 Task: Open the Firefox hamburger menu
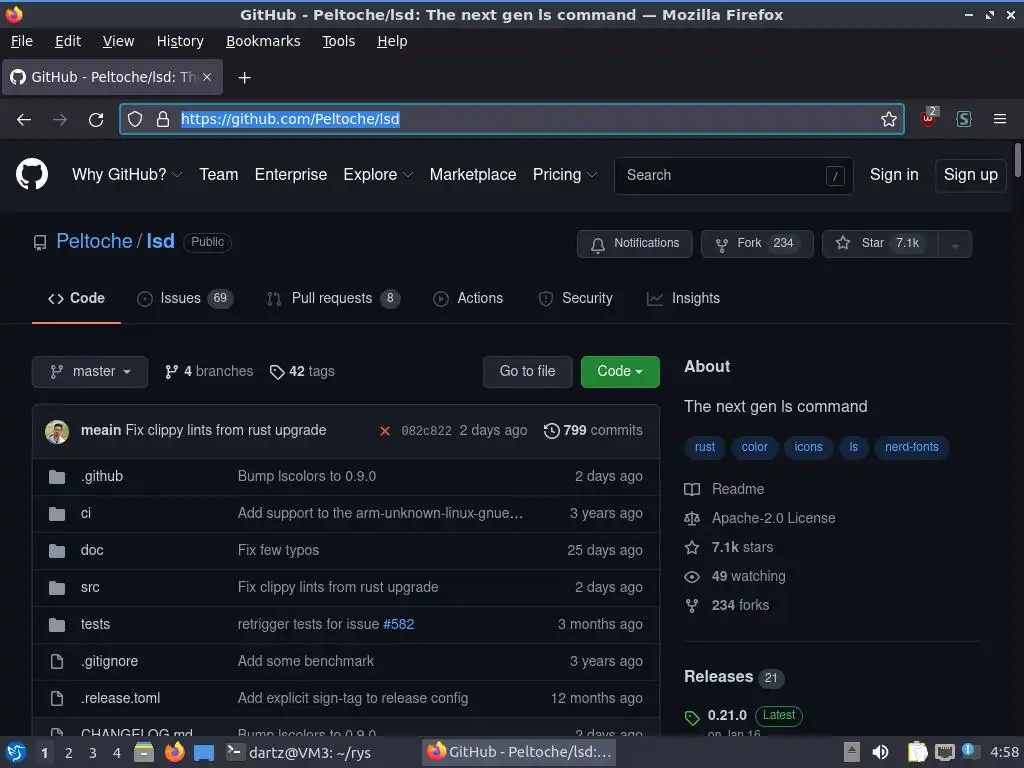pos(999,119)
